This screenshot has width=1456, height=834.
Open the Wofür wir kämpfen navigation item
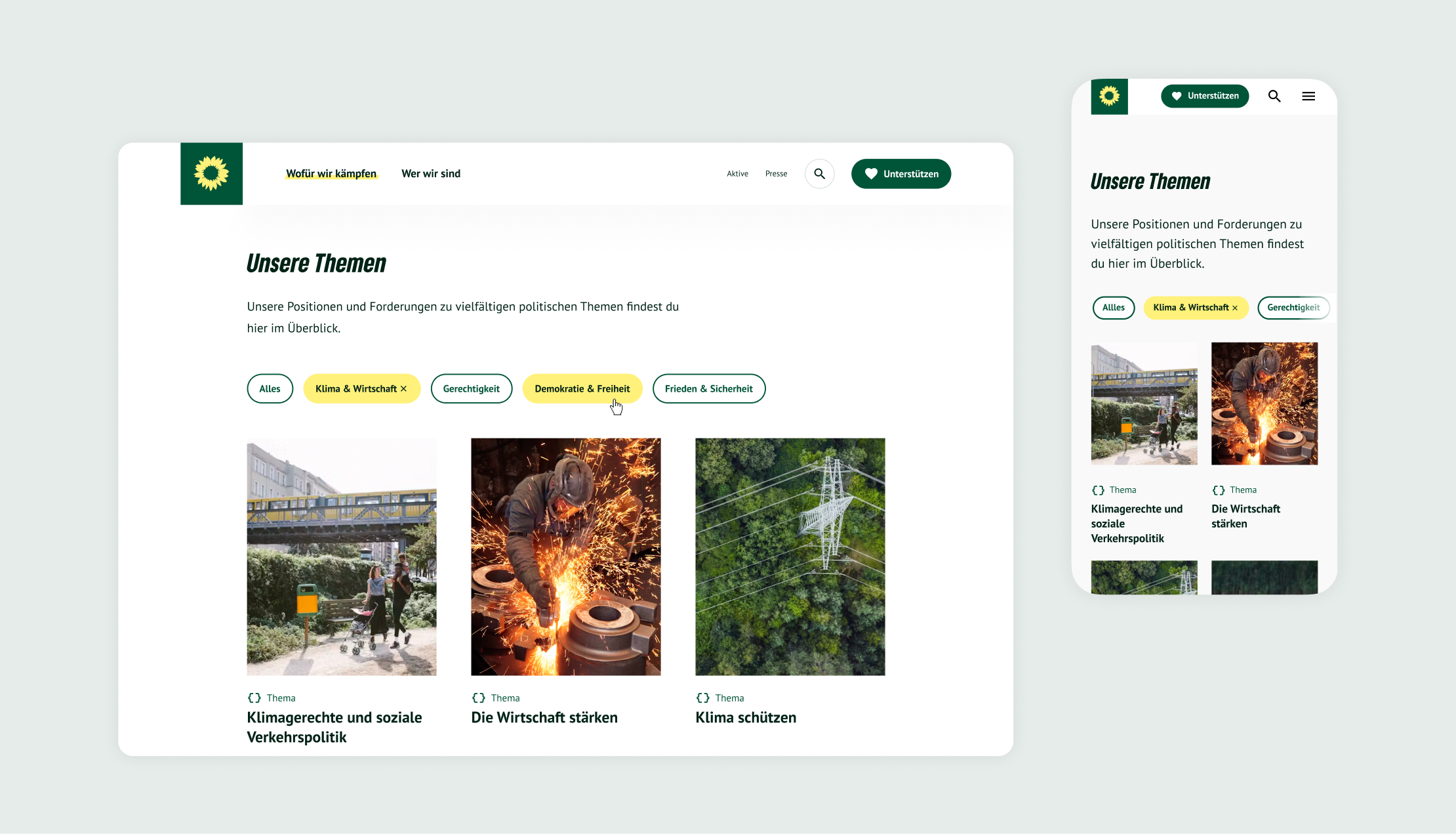pyautogui.click(x=331, y=173)
